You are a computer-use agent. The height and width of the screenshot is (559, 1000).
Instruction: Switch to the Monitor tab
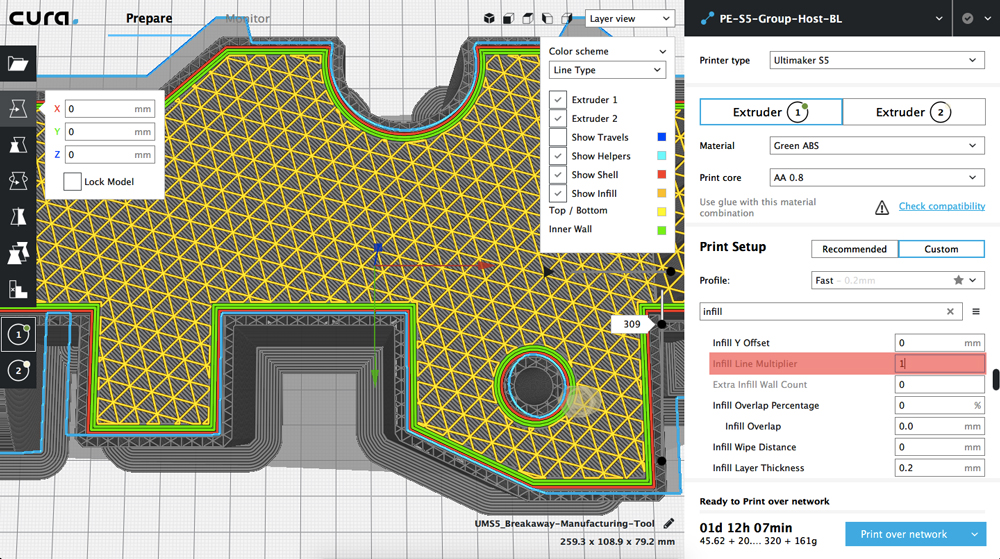pos(247,18)
